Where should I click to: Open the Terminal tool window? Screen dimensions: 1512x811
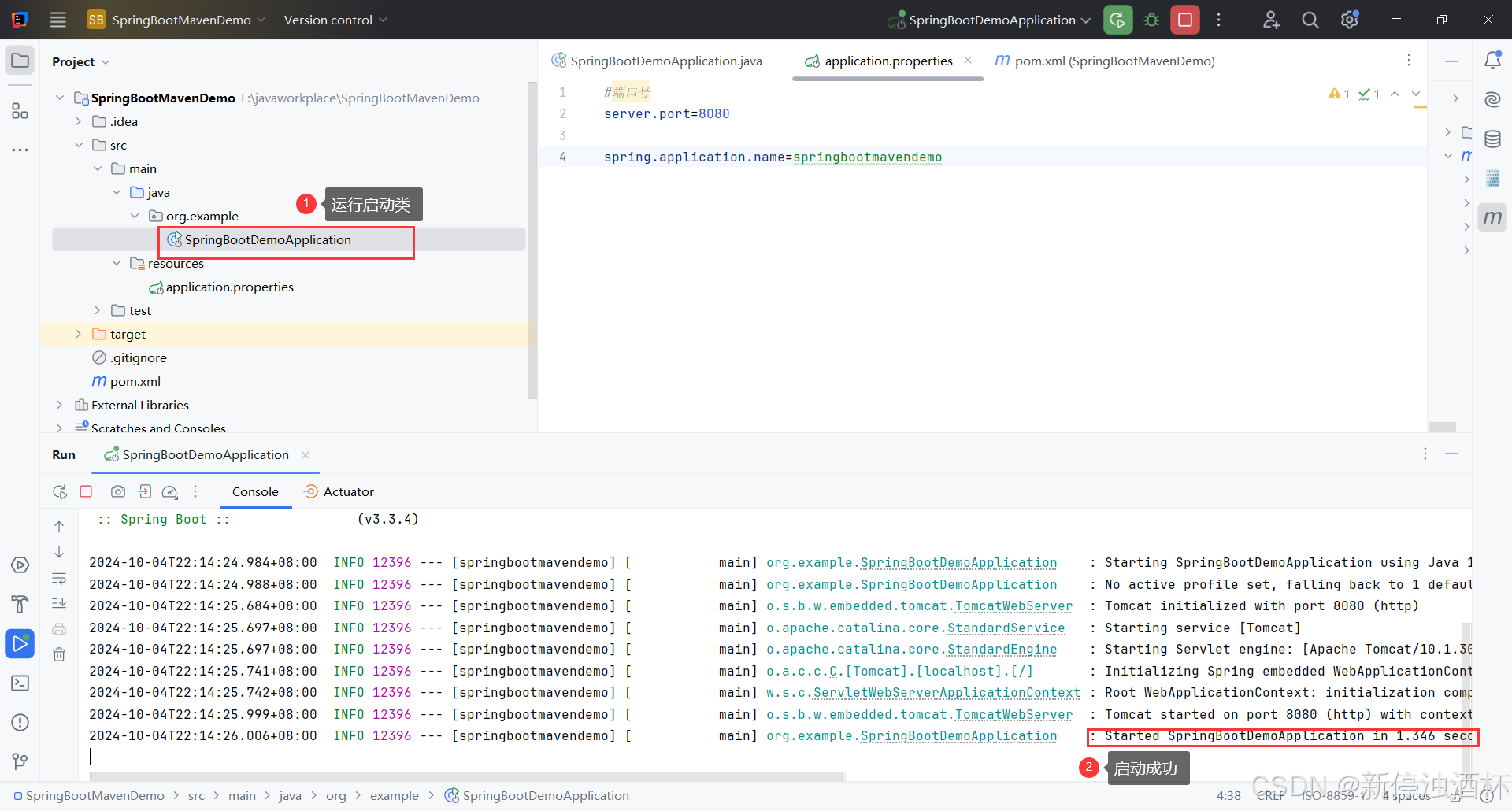(20, 683)
